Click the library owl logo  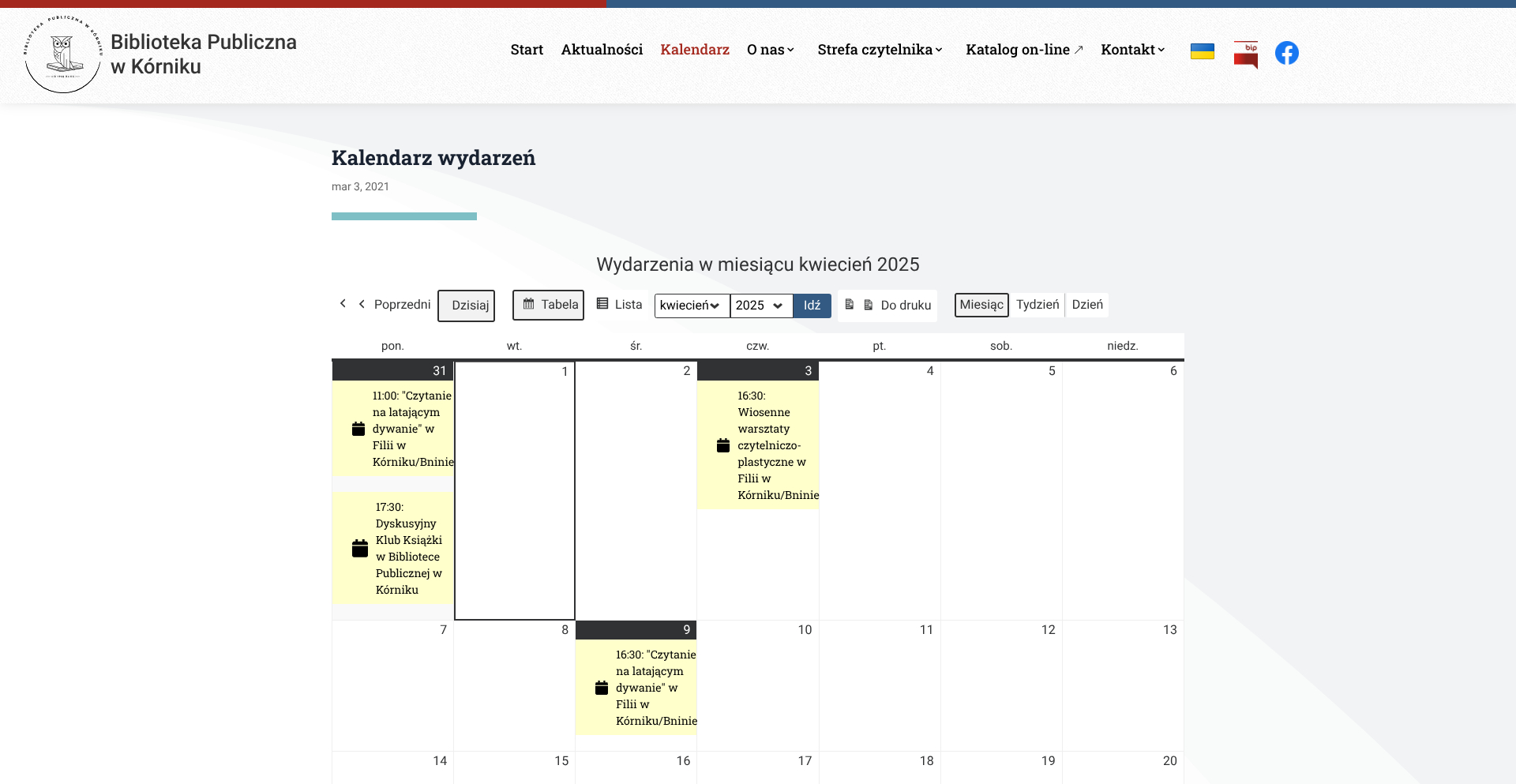(63, 54)
